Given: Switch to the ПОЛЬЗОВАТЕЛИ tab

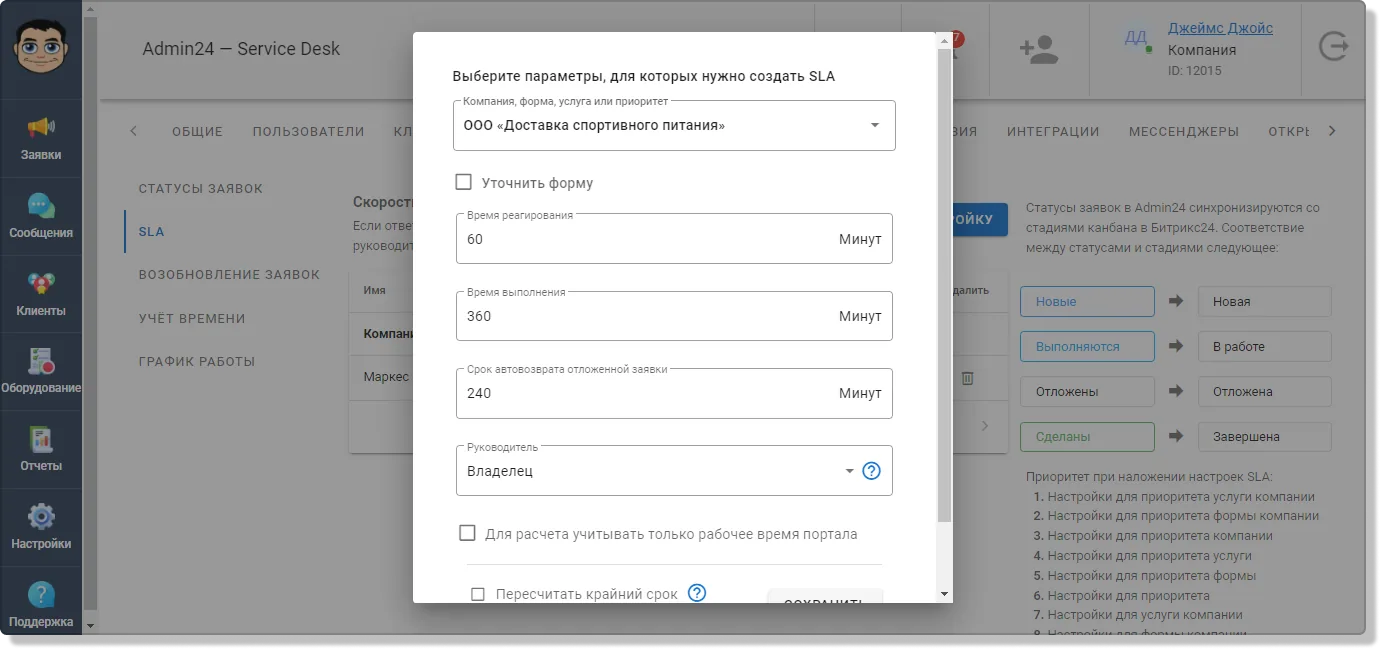Looking at the screenshot, I should tap(308, 131).
